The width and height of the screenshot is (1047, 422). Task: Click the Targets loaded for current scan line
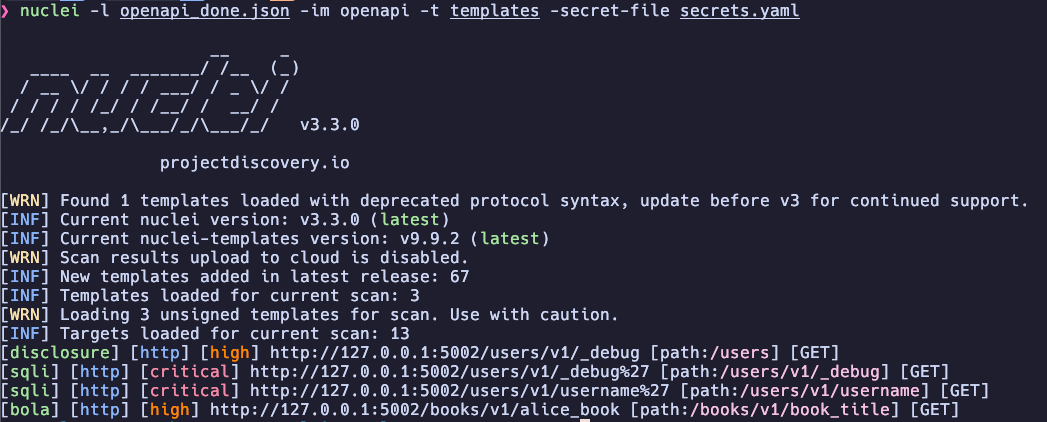click(x=205, y=333)
